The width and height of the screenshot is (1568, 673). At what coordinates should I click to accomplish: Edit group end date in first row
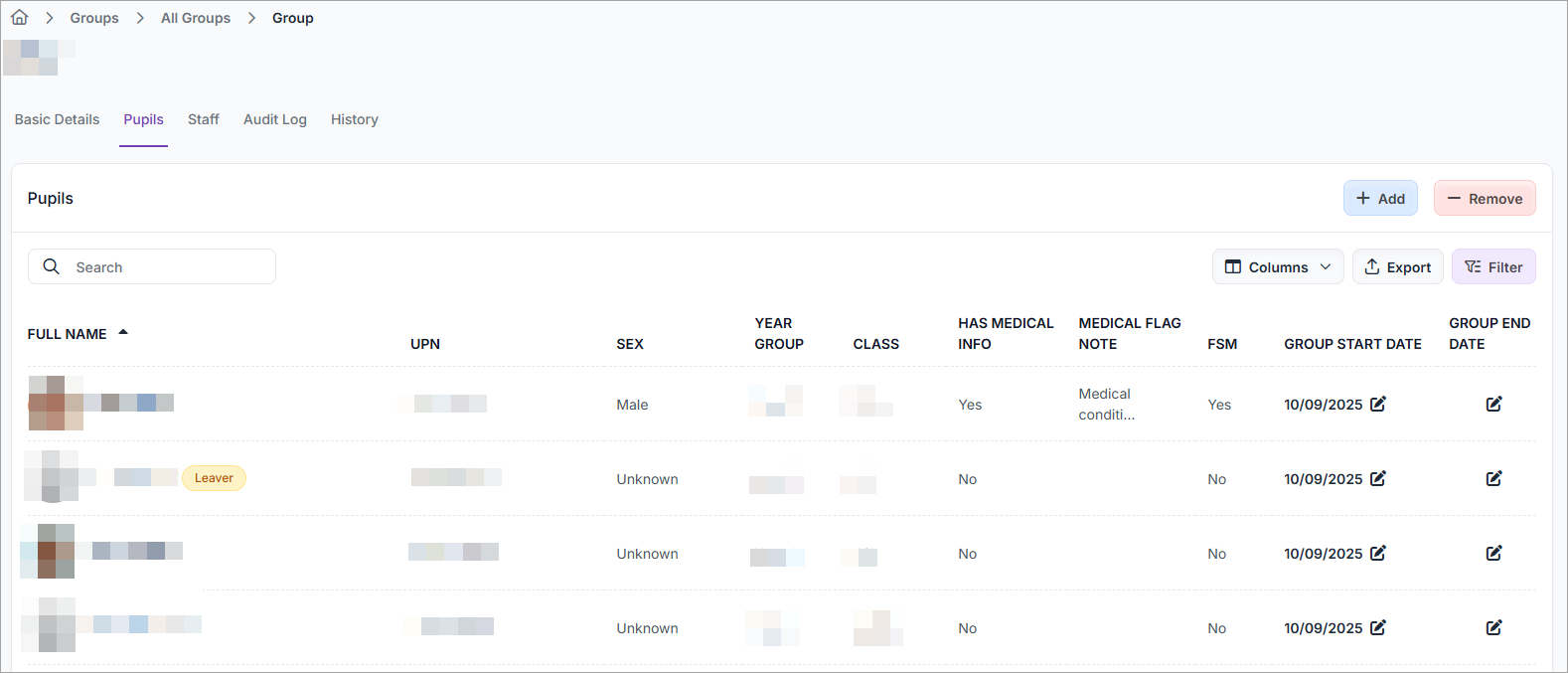pos(1493,404)
